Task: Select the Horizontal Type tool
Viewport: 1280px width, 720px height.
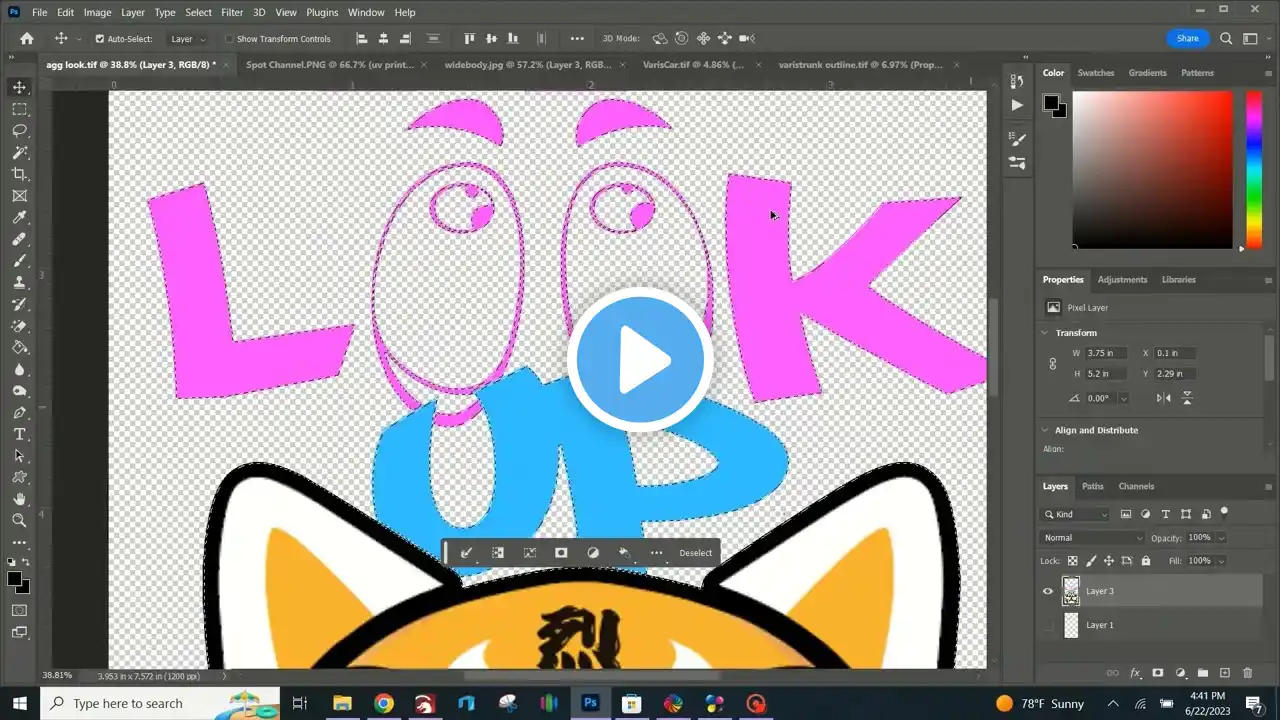Action: click(19, 434)
